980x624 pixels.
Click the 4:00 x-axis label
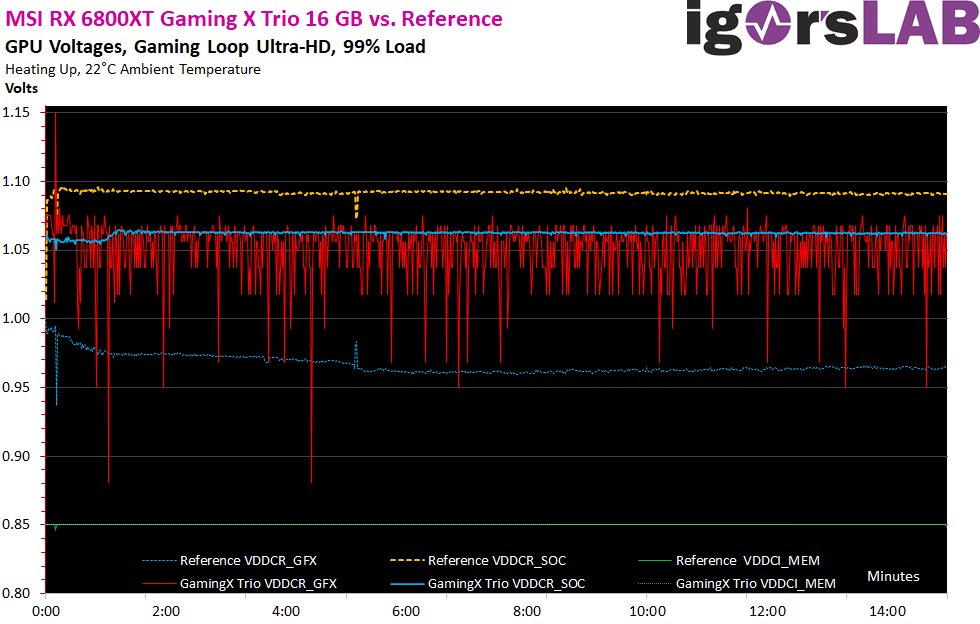pyautogui.click(x=286, y=611)
